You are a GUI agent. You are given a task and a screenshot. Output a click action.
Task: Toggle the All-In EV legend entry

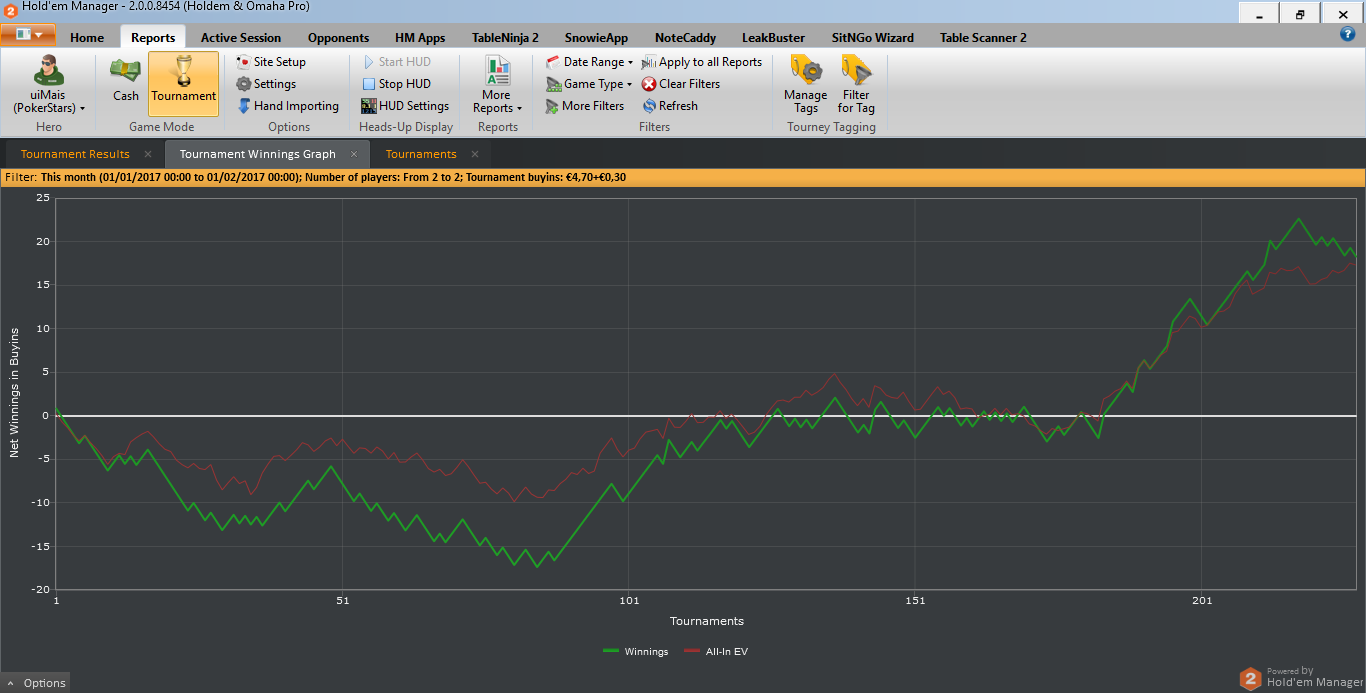[715, 652]
